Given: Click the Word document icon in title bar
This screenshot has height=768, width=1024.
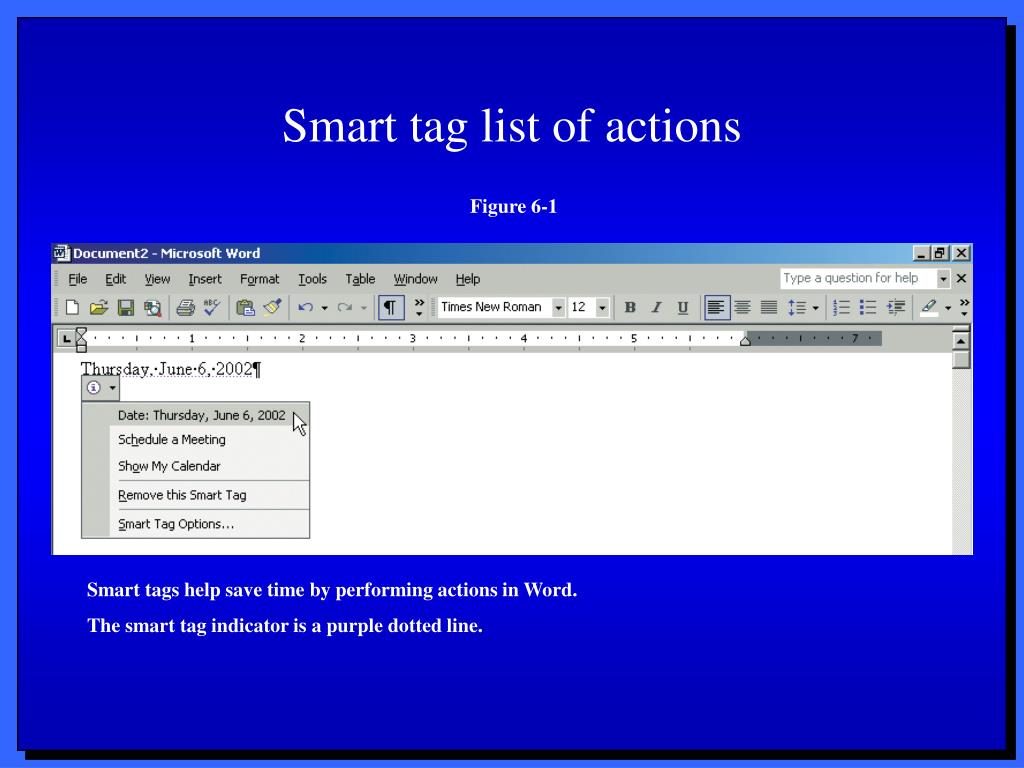Looking at the screenshot, I should pos(61,253).
